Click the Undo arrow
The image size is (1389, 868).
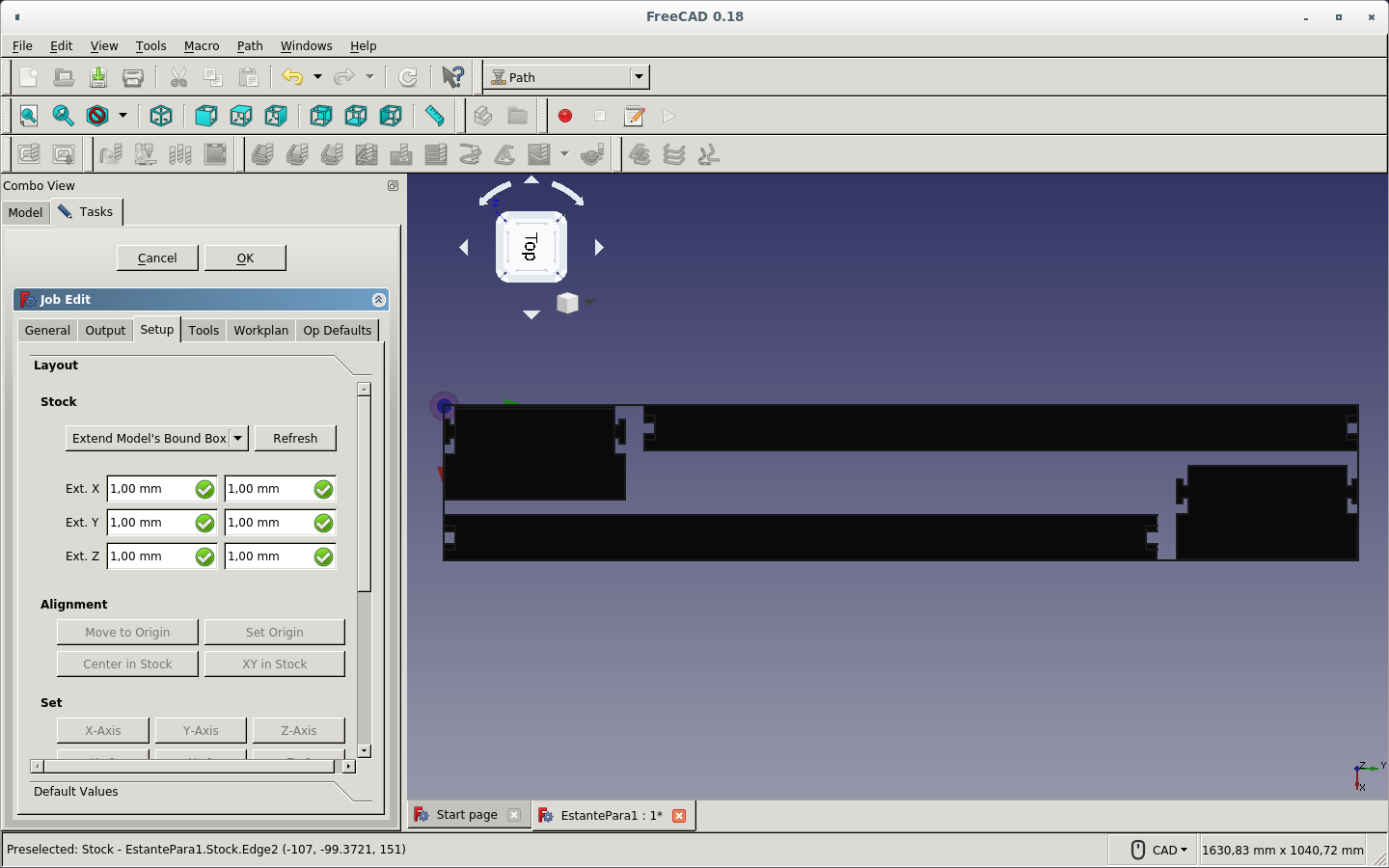click(292, 77)
